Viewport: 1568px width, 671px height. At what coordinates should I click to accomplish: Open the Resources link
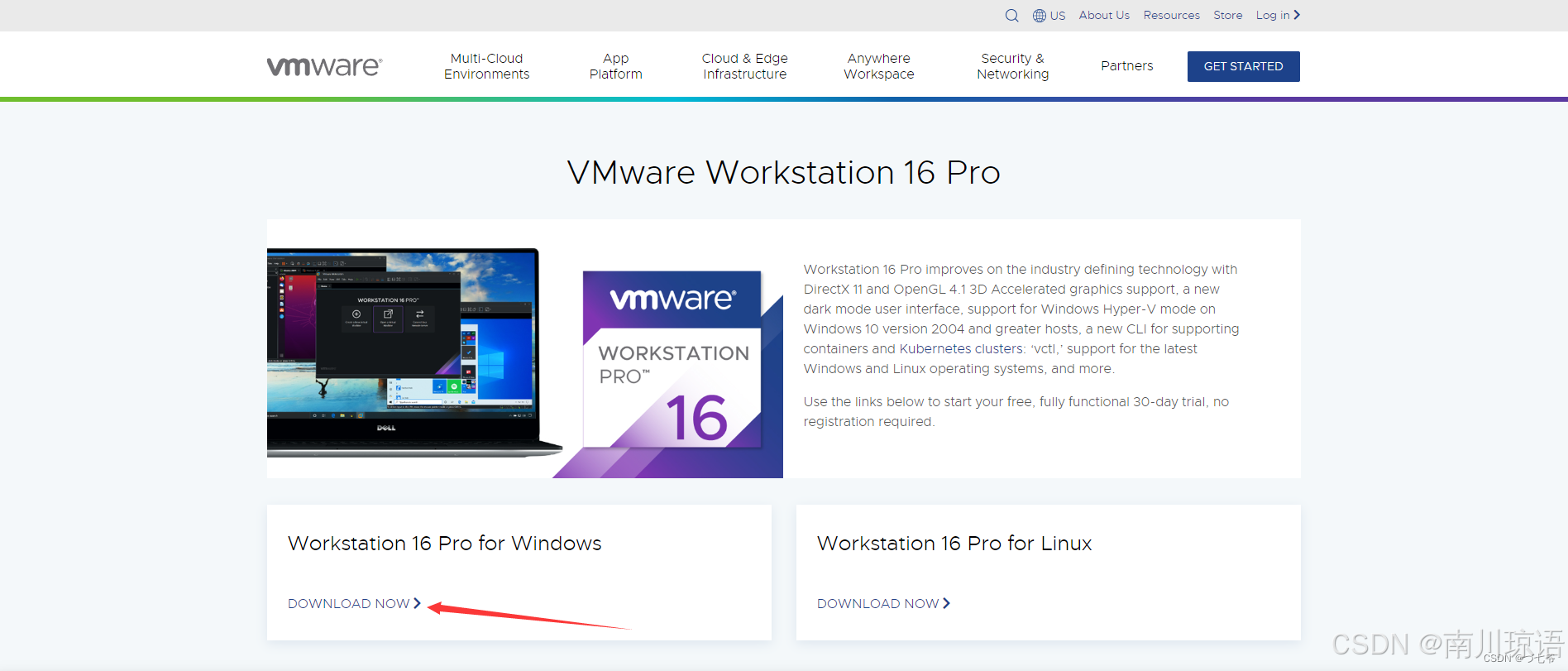tap(1171, 15)
